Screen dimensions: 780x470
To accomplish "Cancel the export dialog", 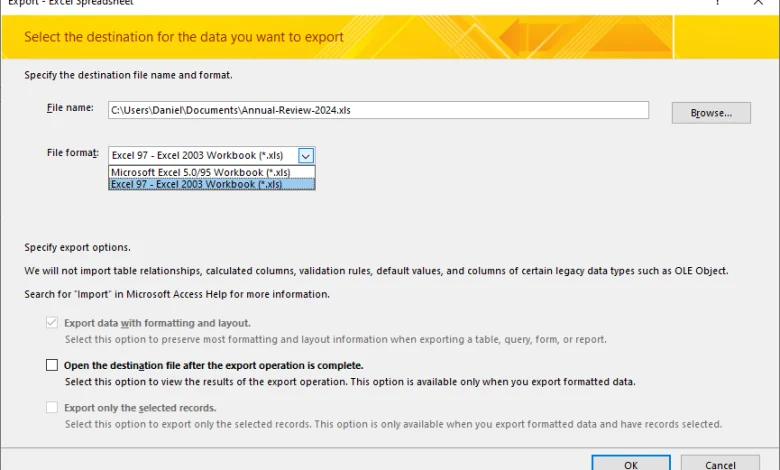I will coord(720,464).
